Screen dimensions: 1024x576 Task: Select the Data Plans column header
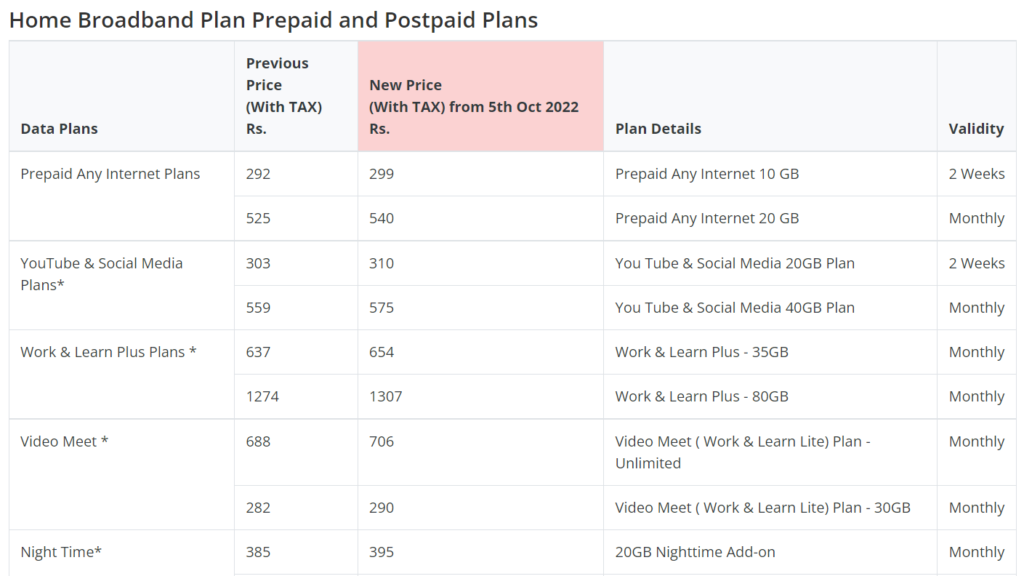pyautogui.click(x=121, y=97)
